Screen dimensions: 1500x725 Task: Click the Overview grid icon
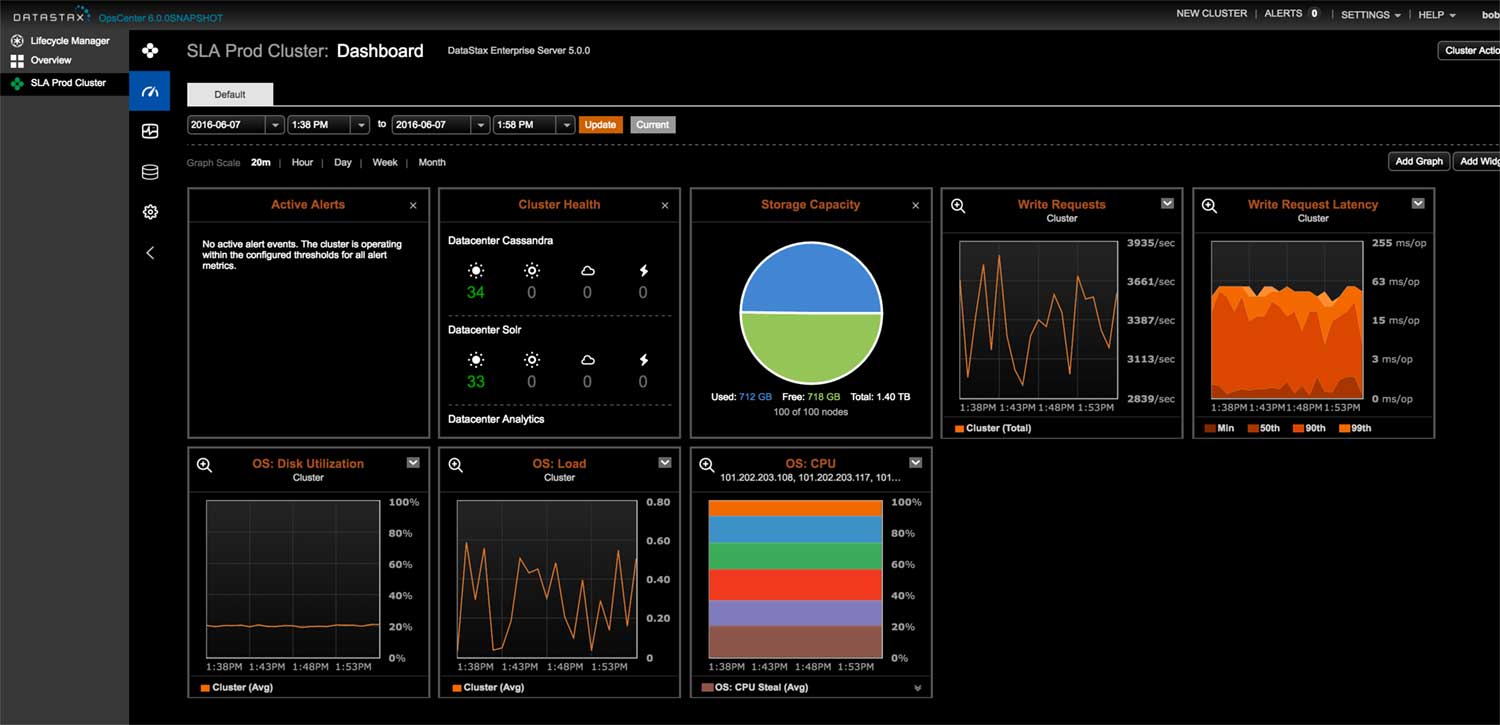click(x=17, y=60)
